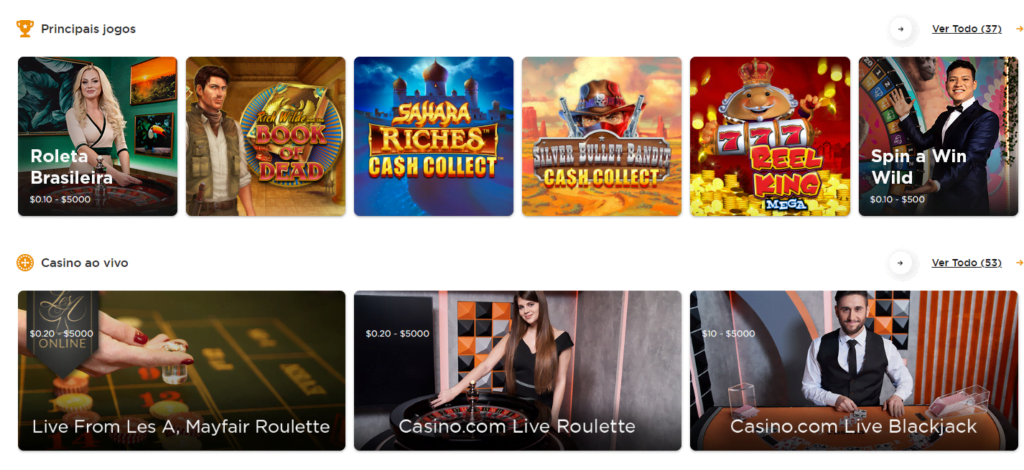Join Live From Les A, Mayfair Roulette
The width and height of the screenshot is (1024, 470).
click(182, 370)
